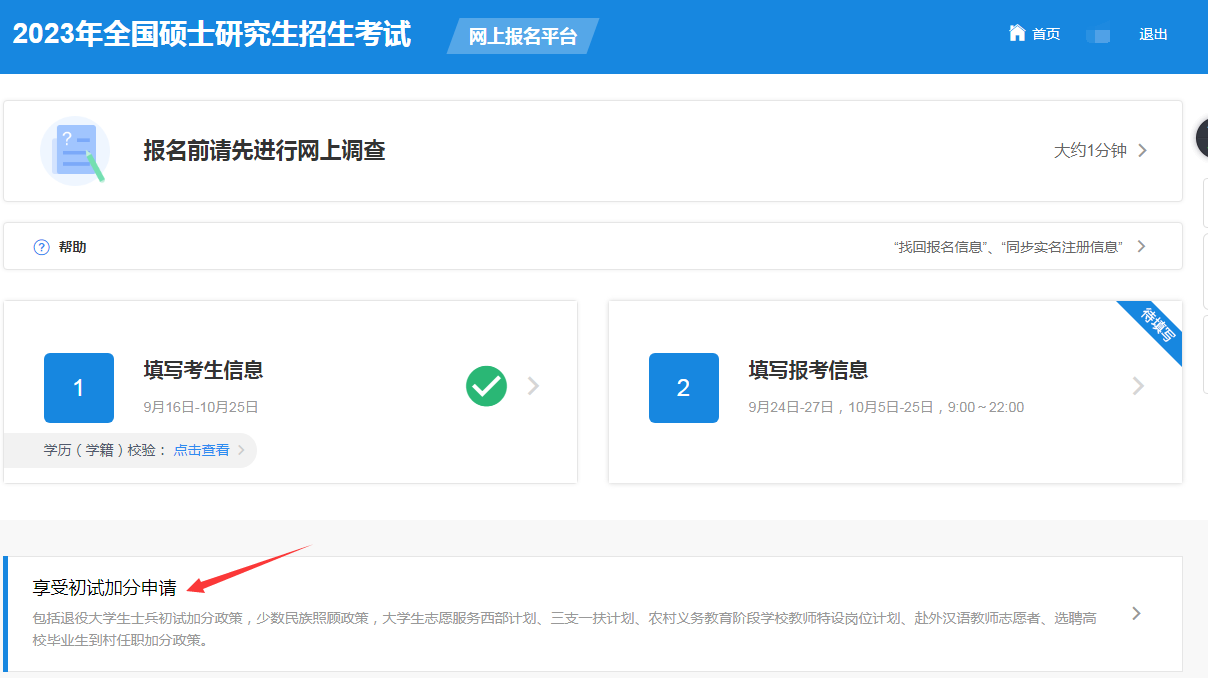
Task: Open 享受初试加分申请 section
Action: point(105,588)
